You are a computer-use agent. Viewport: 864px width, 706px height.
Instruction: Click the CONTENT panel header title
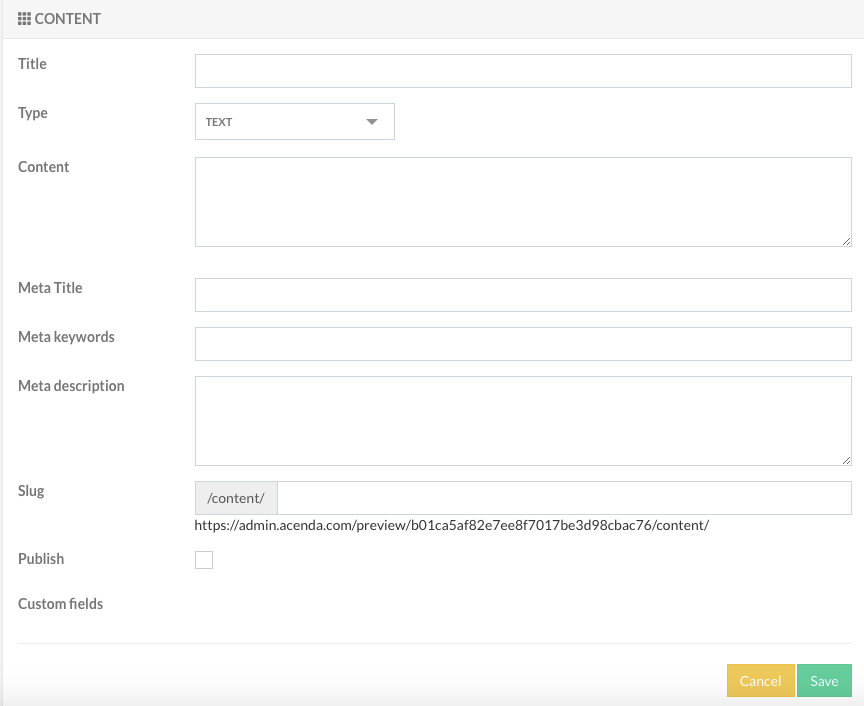coord(67,19)
